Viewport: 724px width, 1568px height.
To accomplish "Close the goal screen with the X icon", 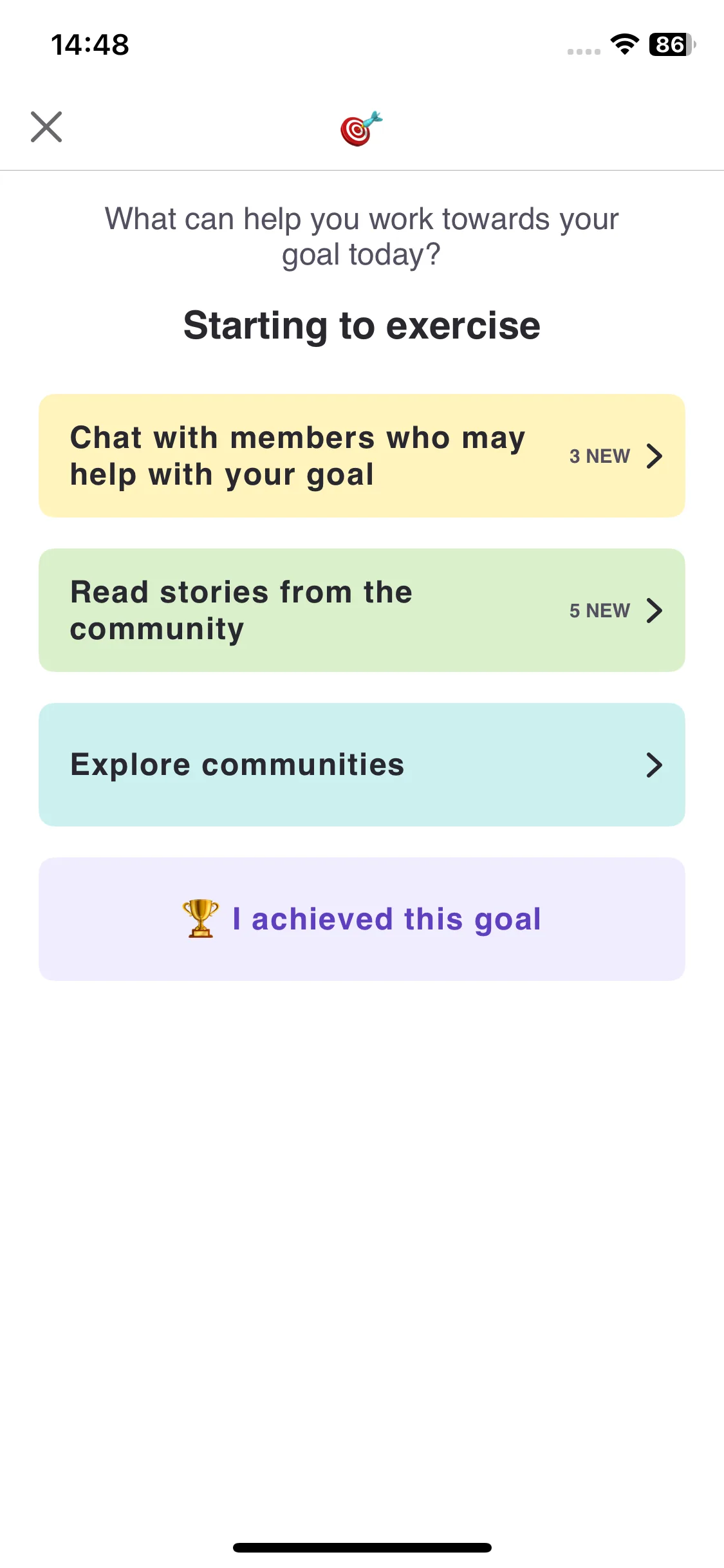I will pyautogui.click(x=46, y=127).
